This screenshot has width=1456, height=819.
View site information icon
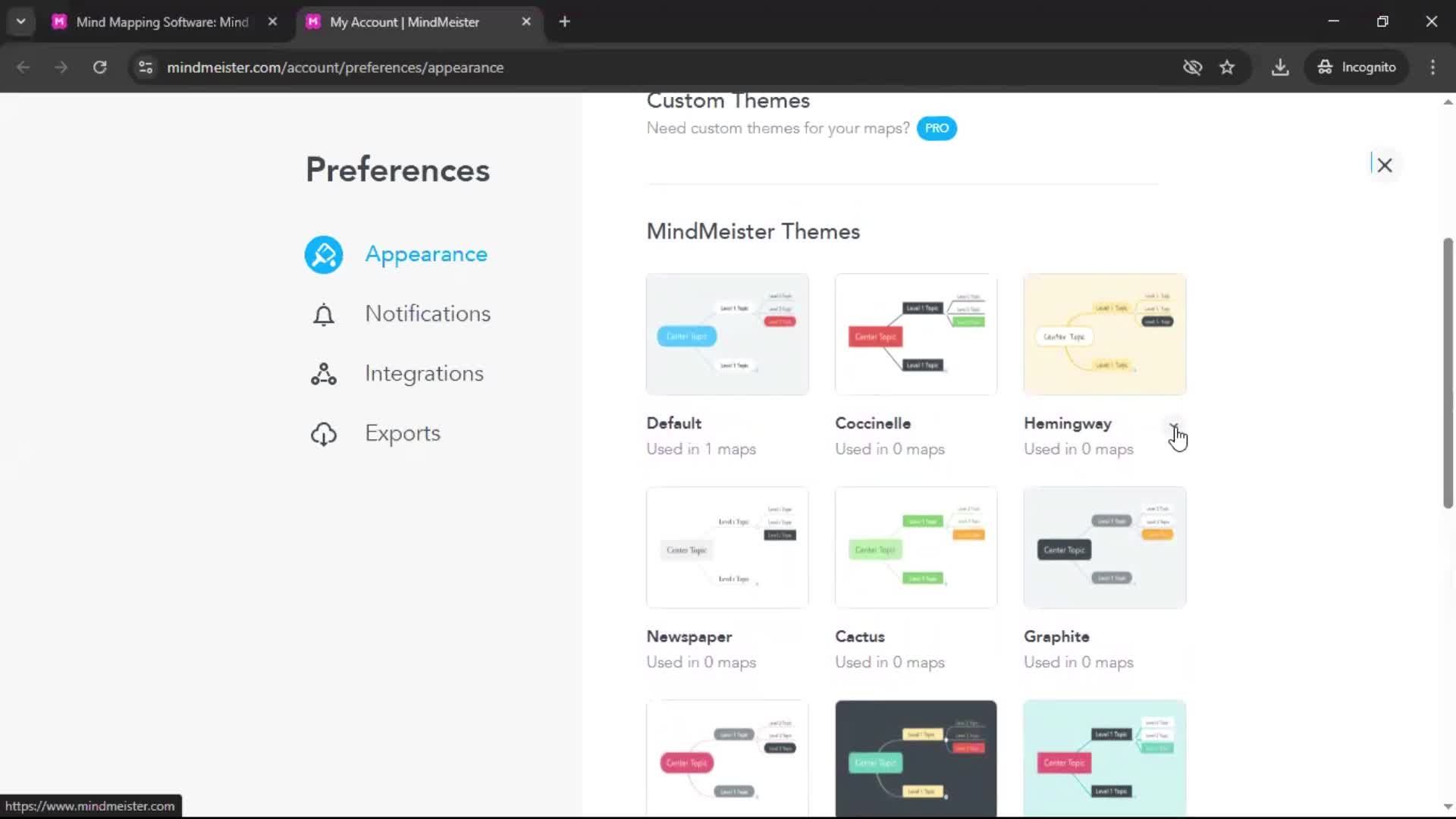click(146, 67)
